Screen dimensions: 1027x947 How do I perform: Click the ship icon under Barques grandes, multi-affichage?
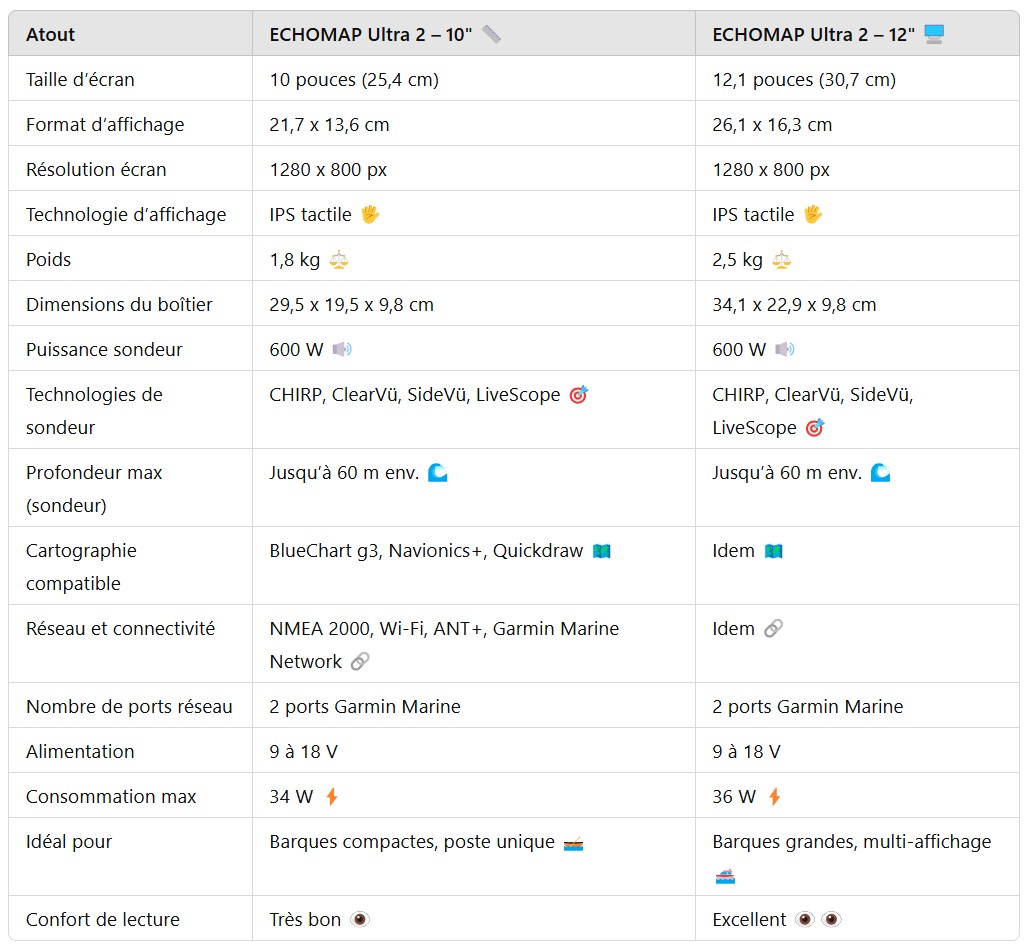point(725,876)
